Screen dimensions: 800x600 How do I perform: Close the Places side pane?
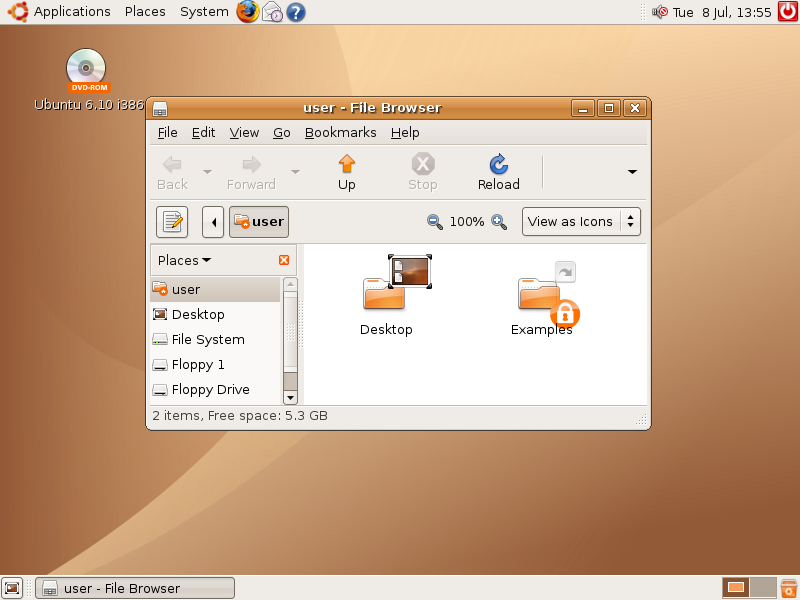tap(281, 260)
